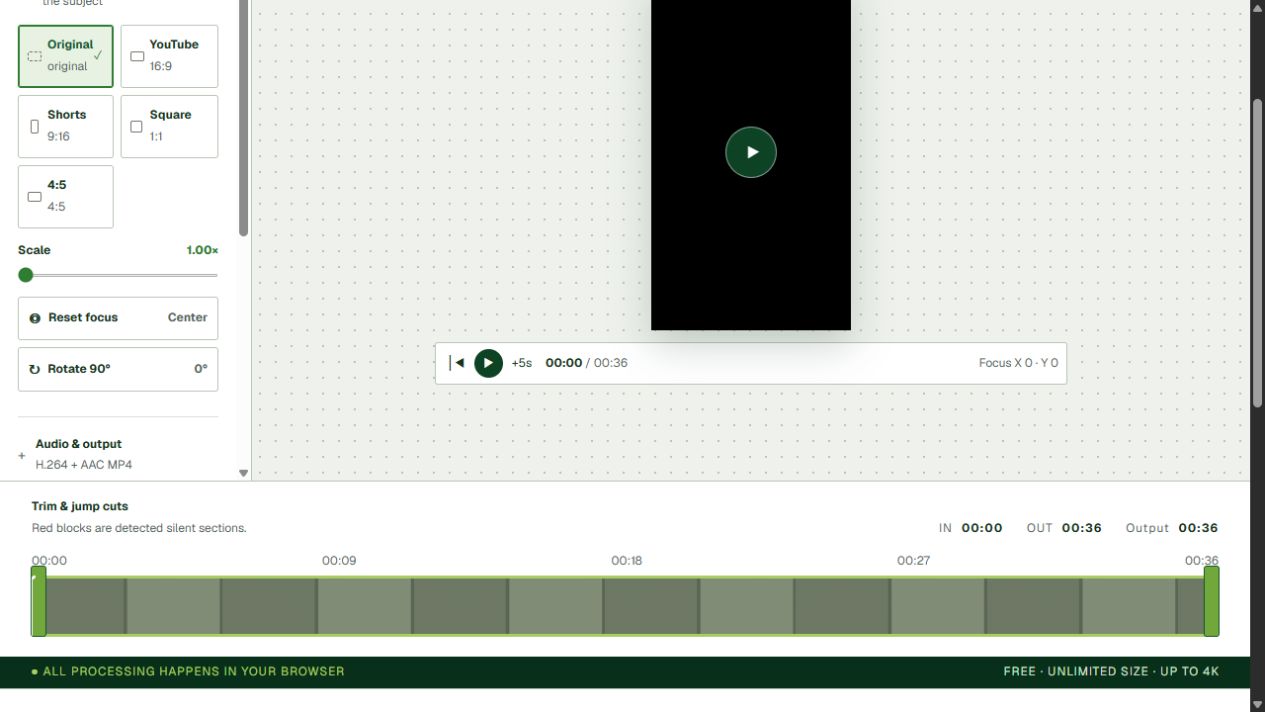Click the Rotate 90° circular arrow icon
Viewport: 1265px width, 712px height.
35,369
